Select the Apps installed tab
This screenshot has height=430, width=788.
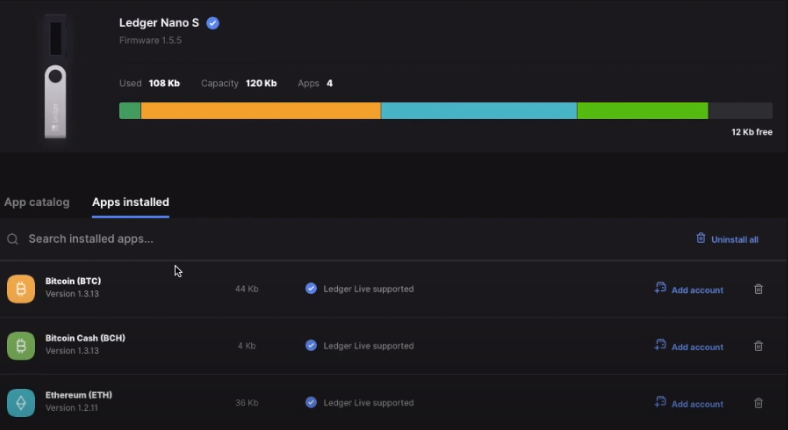pyautogui.click(x=130, y=202)
